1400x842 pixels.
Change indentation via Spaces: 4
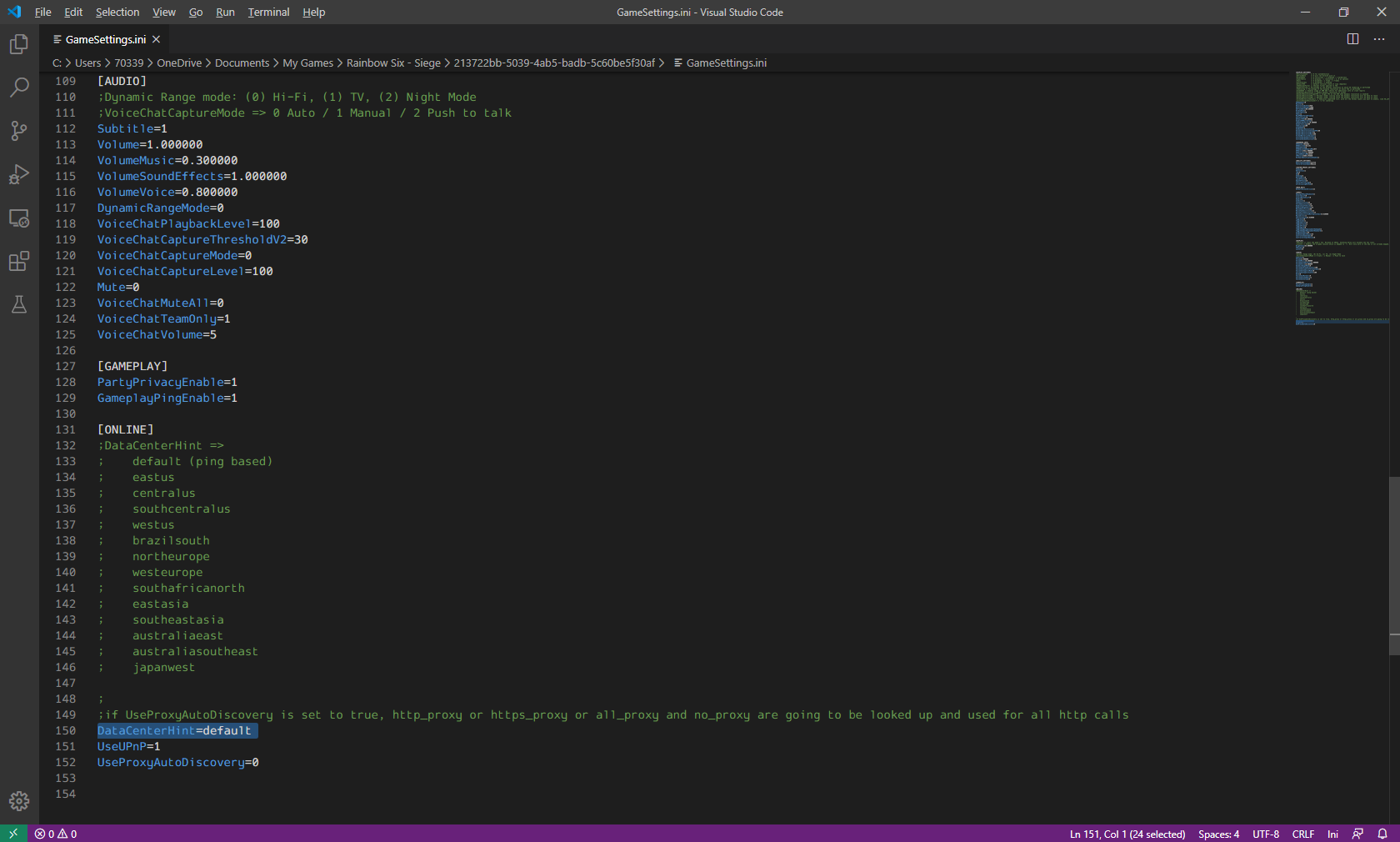click(x=1218, y=834)
